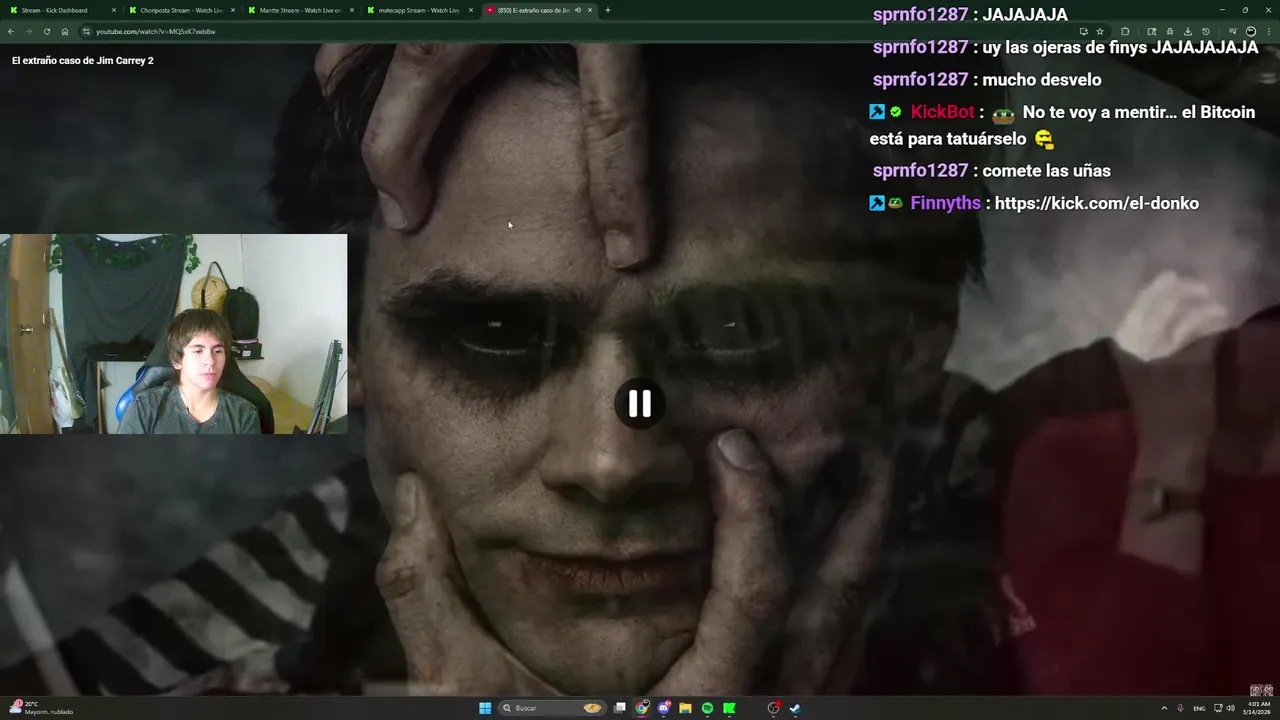Open Task View from the taskbar
Screen dimensions: 1280x720
tap(620, 708)
